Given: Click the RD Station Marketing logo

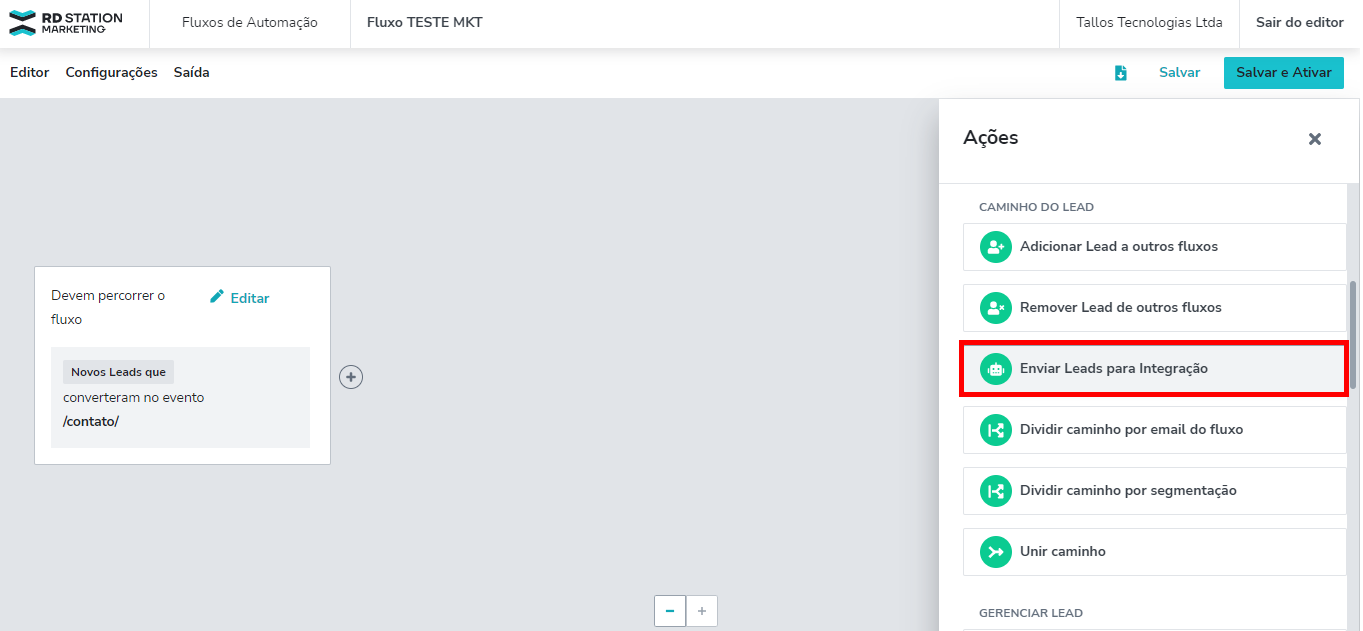Looking at the screenshot, I should 66,23.
